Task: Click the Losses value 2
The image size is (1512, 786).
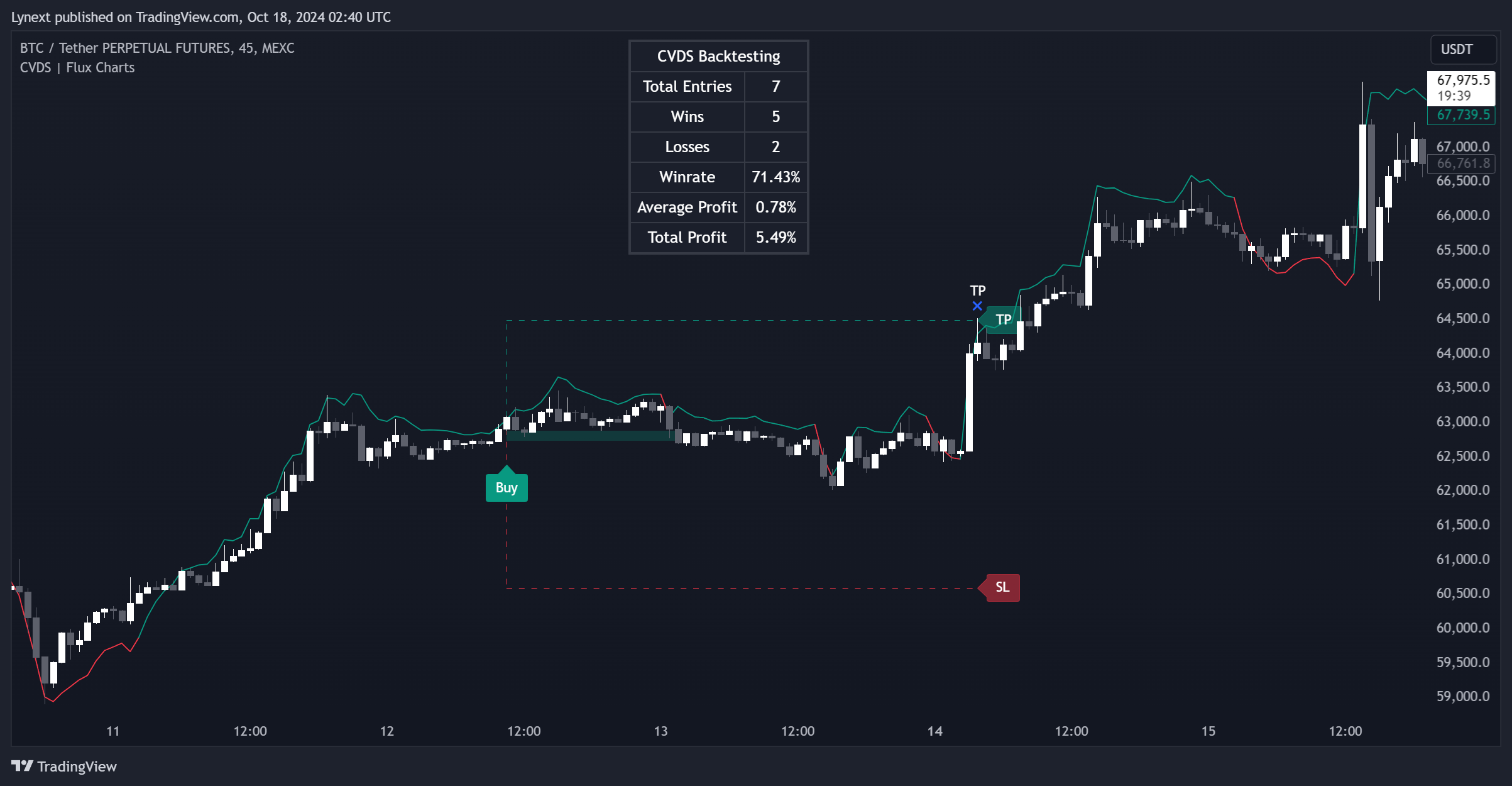Action: pos(776,147)
